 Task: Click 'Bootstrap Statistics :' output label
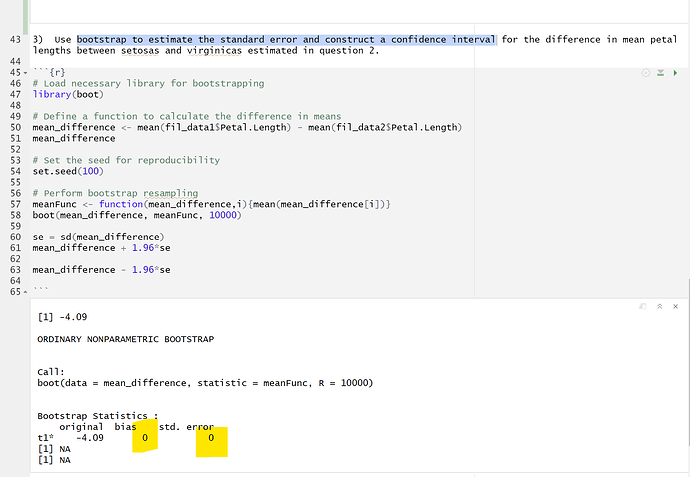(98, 416)
